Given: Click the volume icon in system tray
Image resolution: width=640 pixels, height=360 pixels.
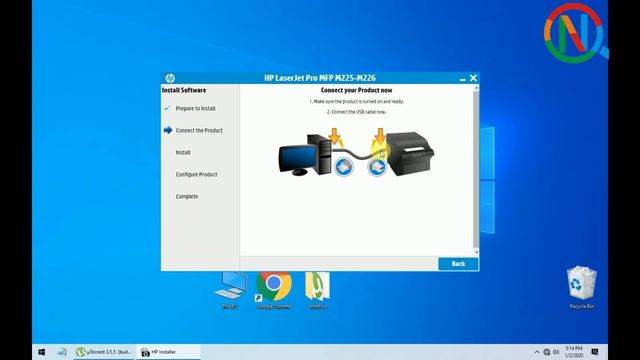Looking at the screenshot, I should click(556, 352).
